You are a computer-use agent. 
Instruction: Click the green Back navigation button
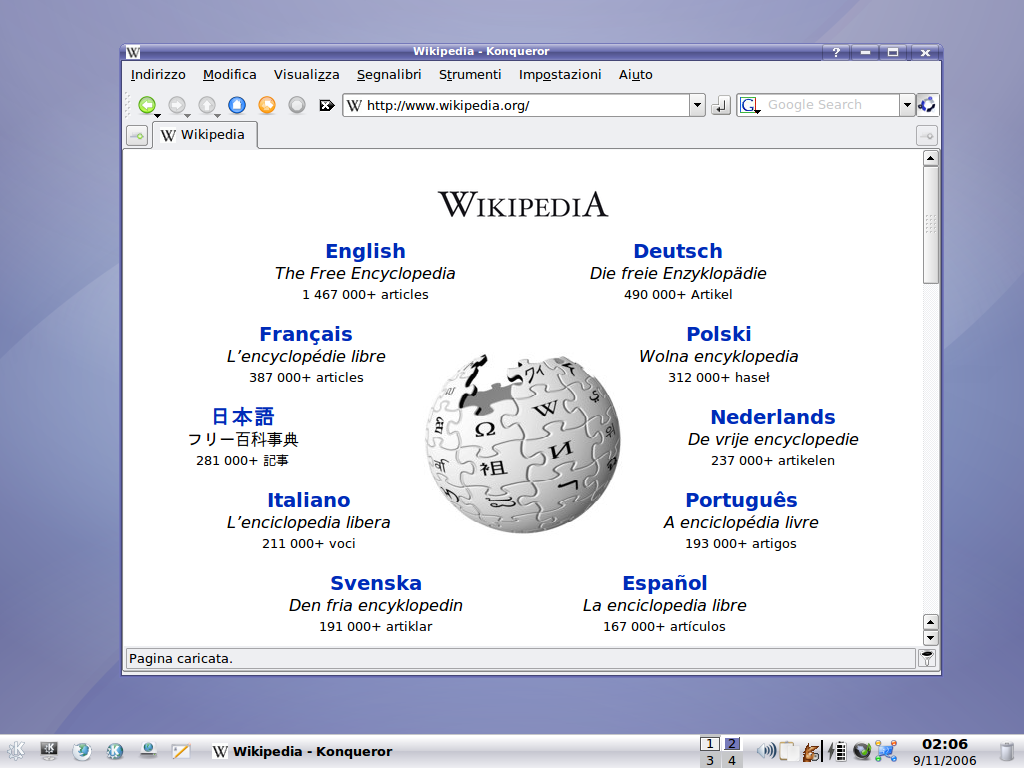tap(147, 105)
